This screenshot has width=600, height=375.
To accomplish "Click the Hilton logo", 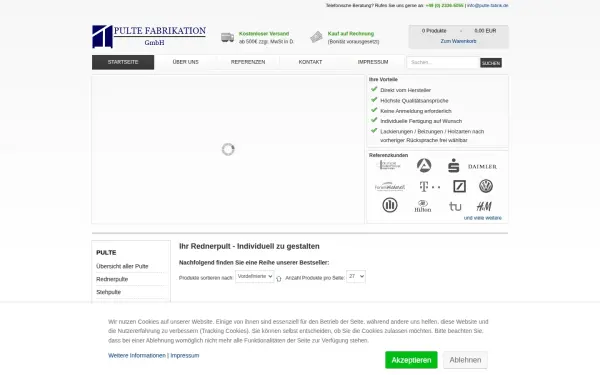I will pos(423,206).
